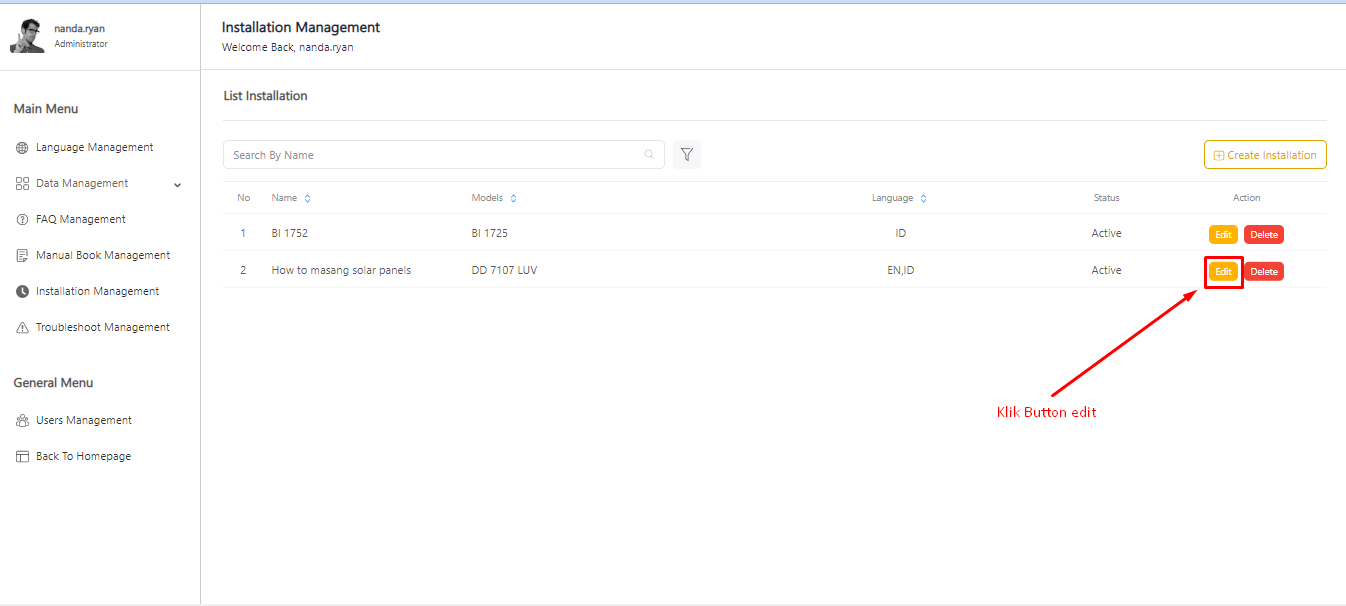Delete the BI 1752 installation

tap(1263, 235)
